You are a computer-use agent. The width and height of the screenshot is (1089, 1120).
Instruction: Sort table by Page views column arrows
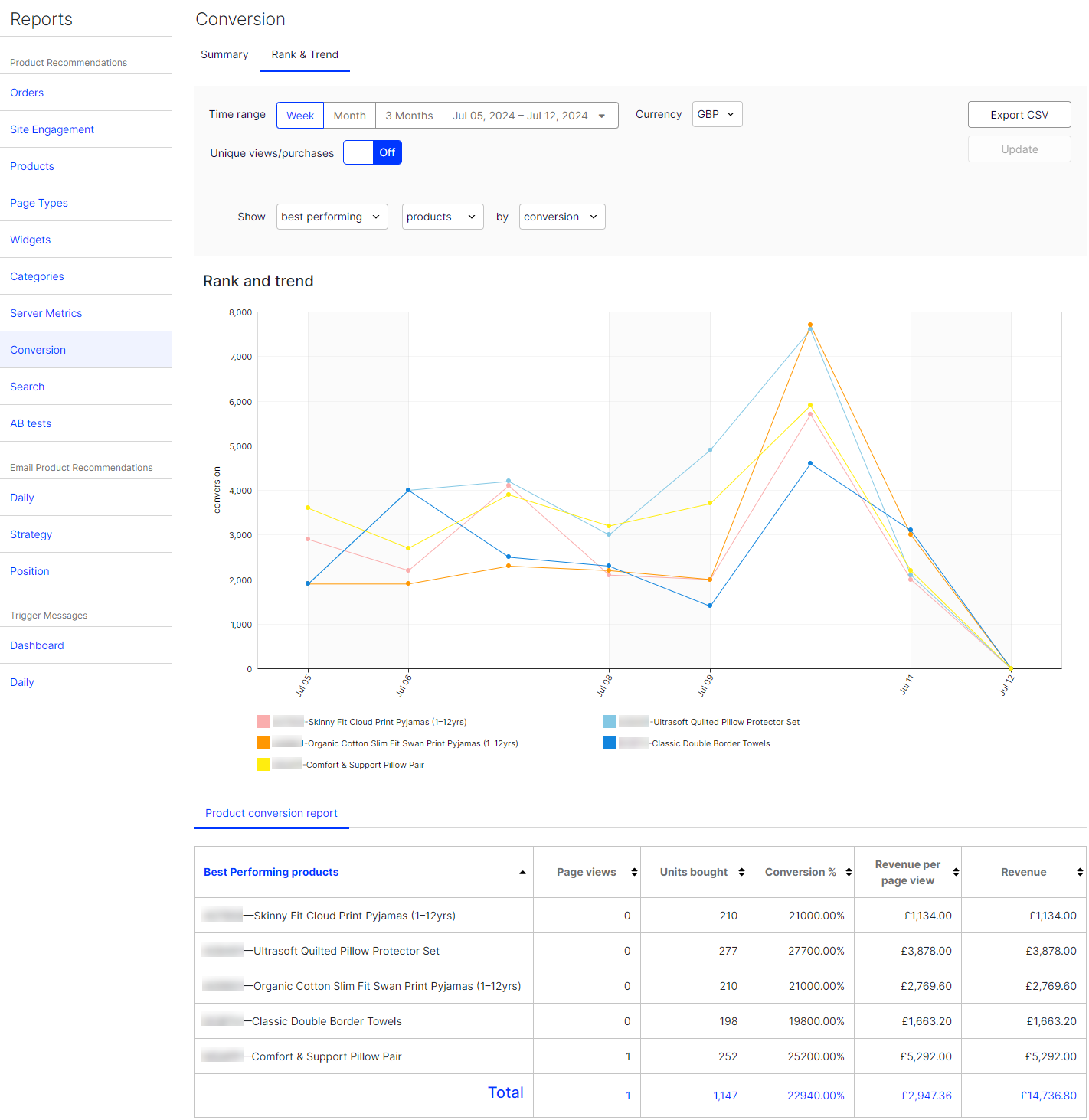click(634, 872)
